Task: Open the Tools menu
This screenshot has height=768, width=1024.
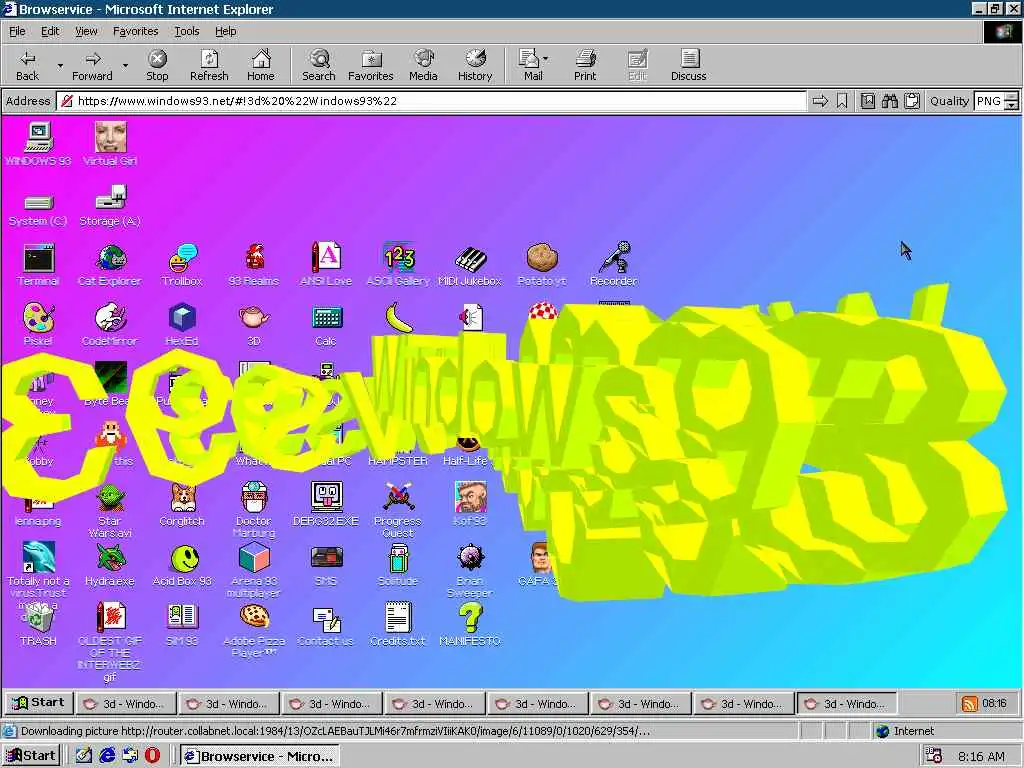Action: pos(186,31)
